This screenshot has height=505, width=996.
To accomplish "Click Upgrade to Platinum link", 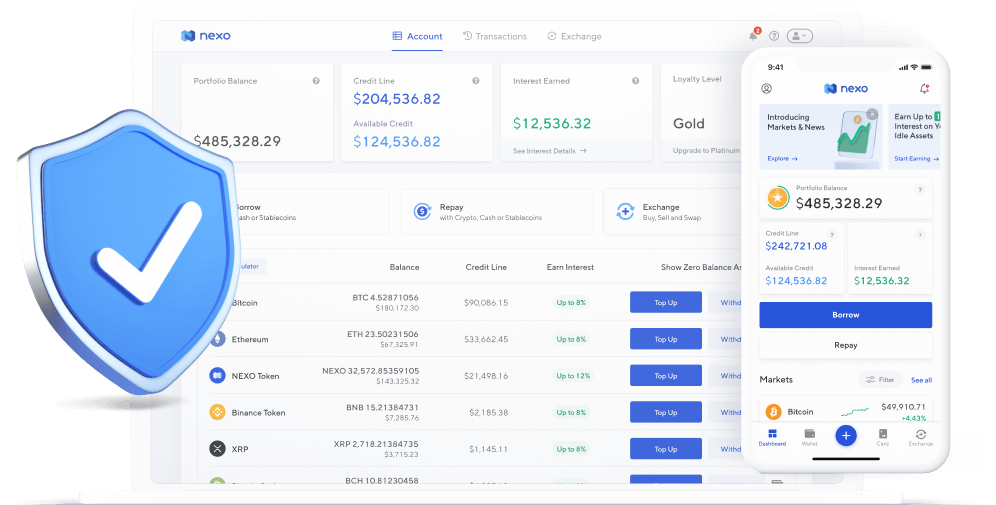I will [x=706, y=151].
